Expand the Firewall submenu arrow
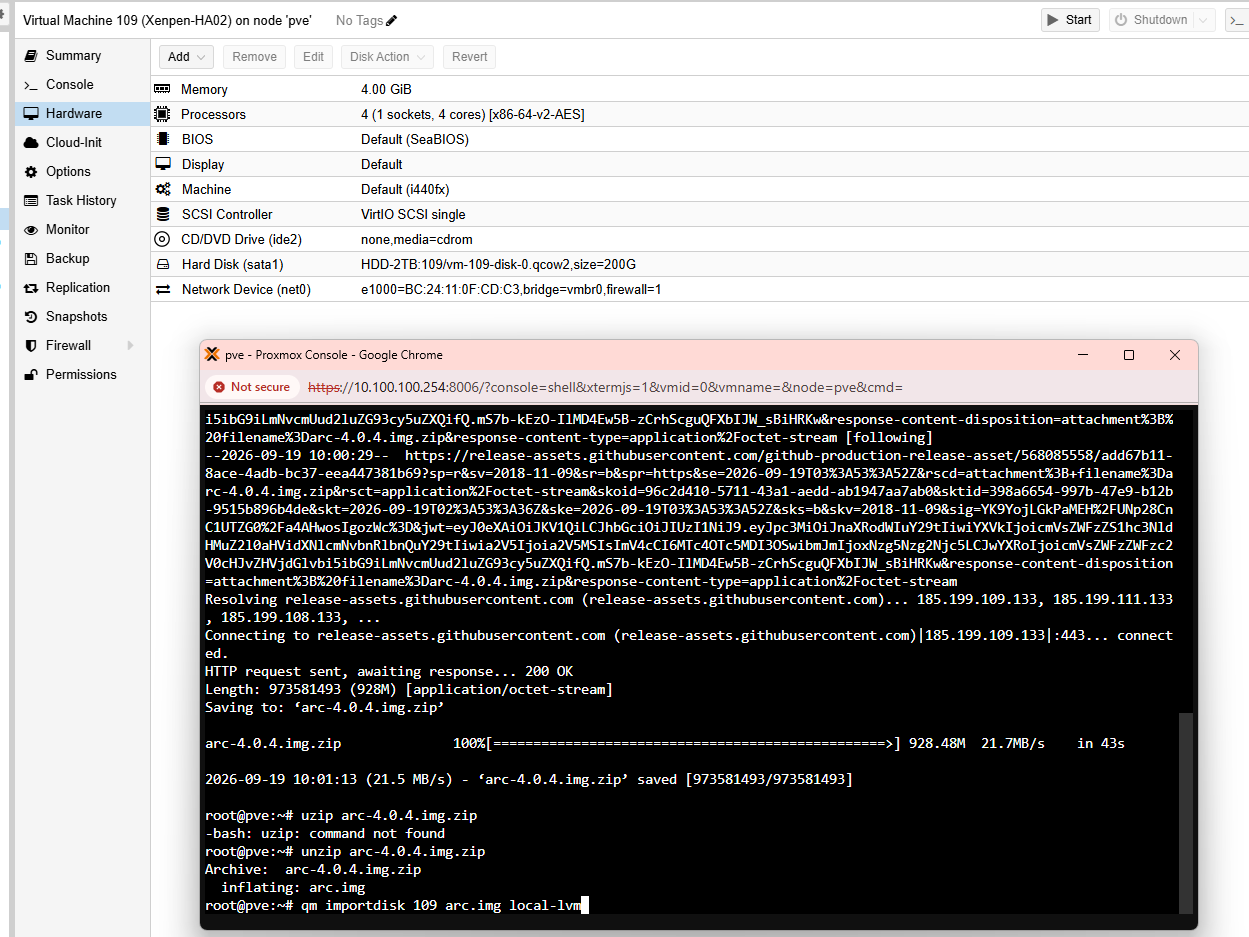Screen dimensions: 1249x937 130,346
